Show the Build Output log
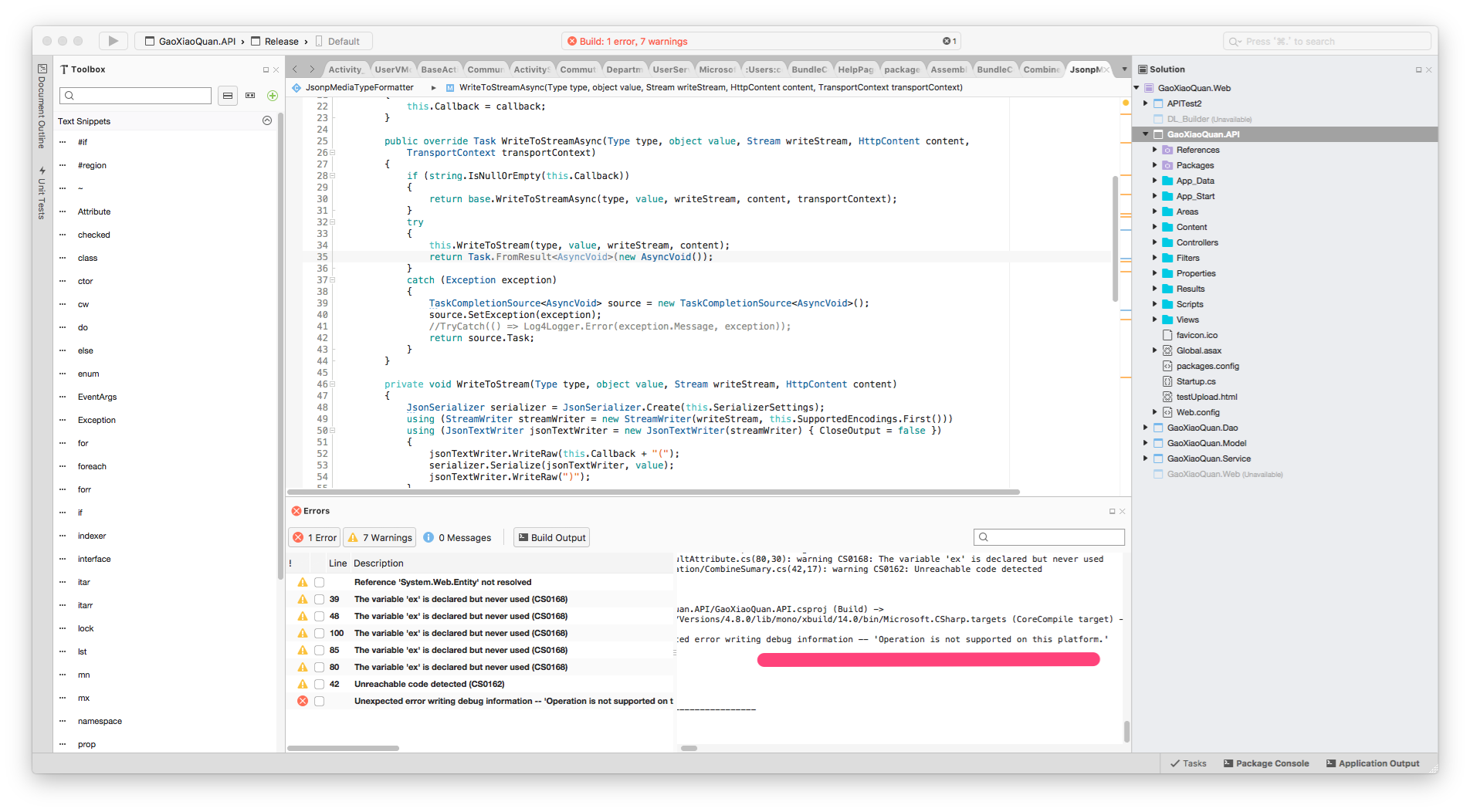This screenshot has height=812, width=1470. [552, 538]
